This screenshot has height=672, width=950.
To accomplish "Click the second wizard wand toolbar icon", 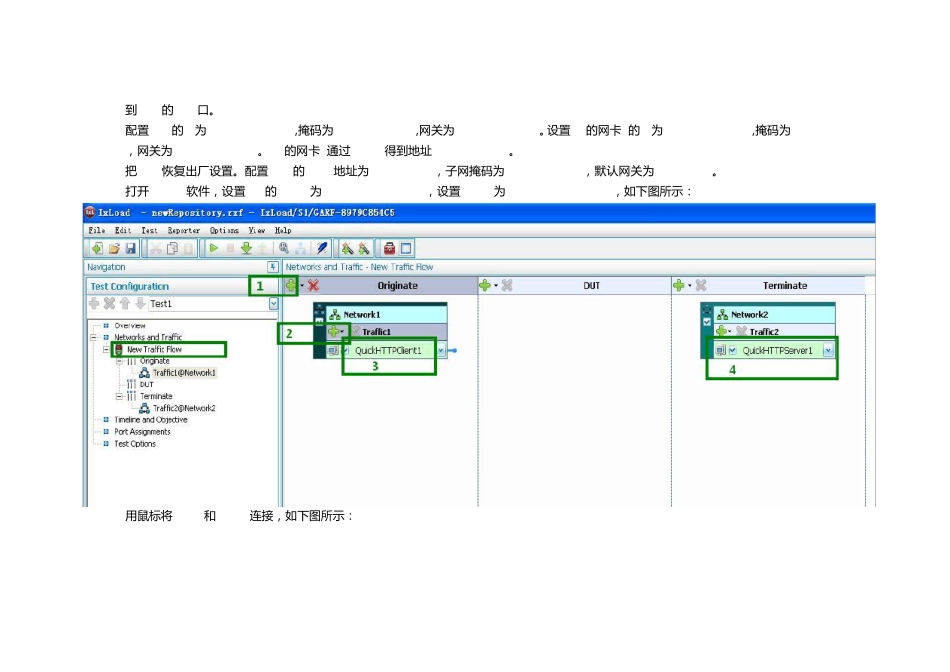I will click(x=364, y=248).
